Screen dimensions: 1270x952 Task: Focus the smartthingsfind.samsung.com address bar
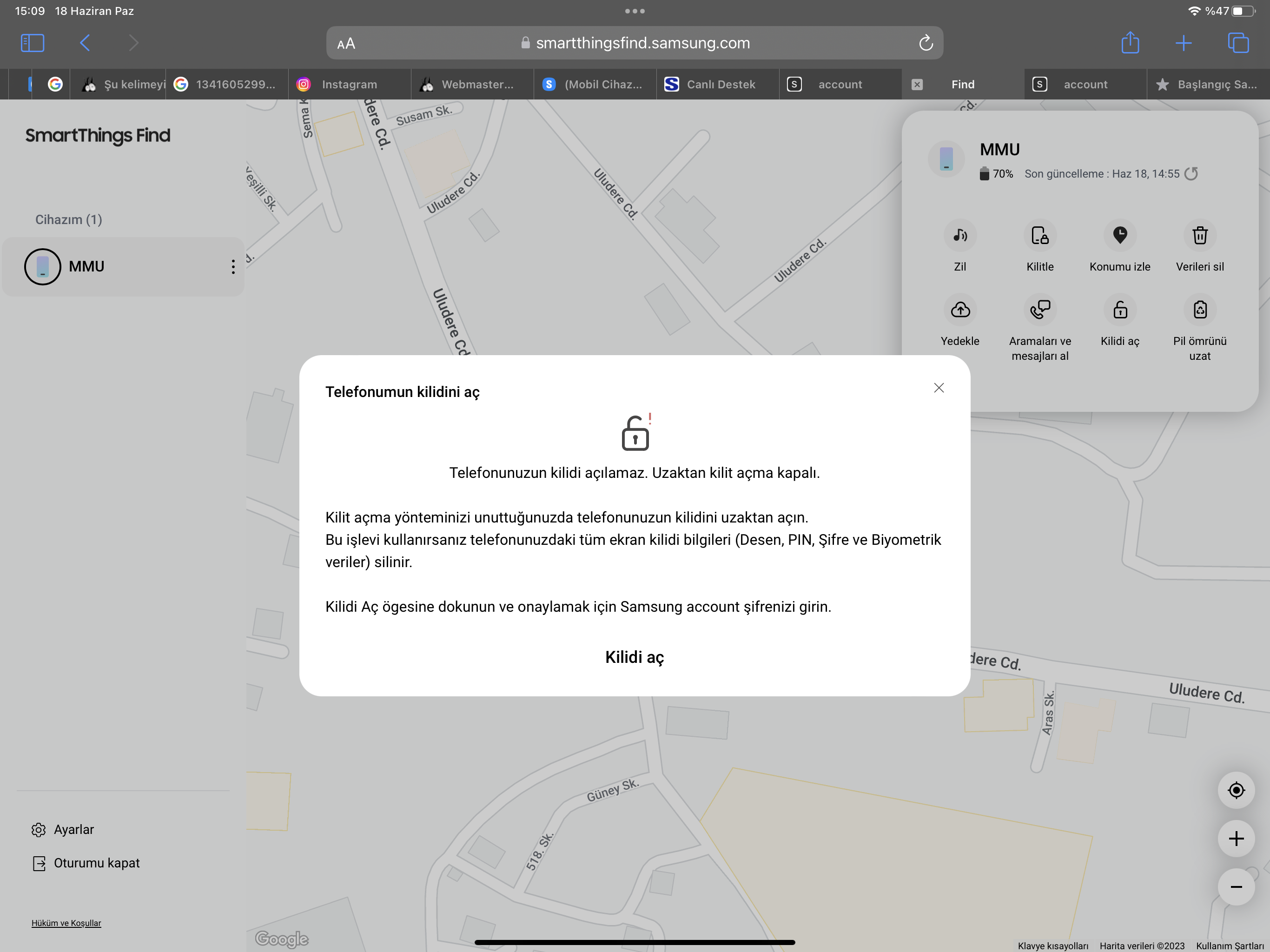point(635,43)
